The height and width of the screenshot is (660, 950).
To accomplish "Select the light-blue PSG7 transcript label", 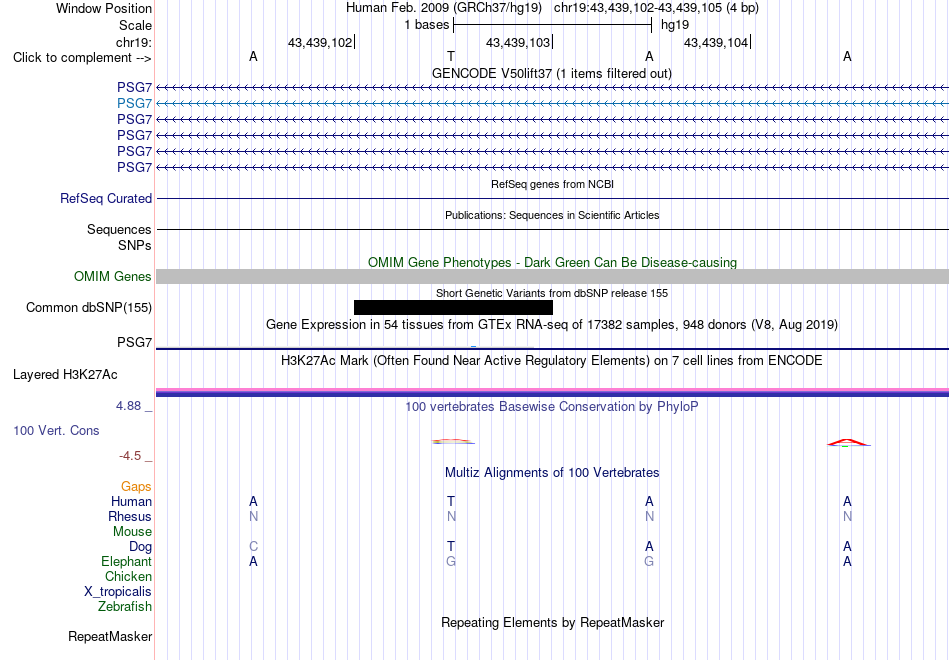I will (x=135, y=104).
